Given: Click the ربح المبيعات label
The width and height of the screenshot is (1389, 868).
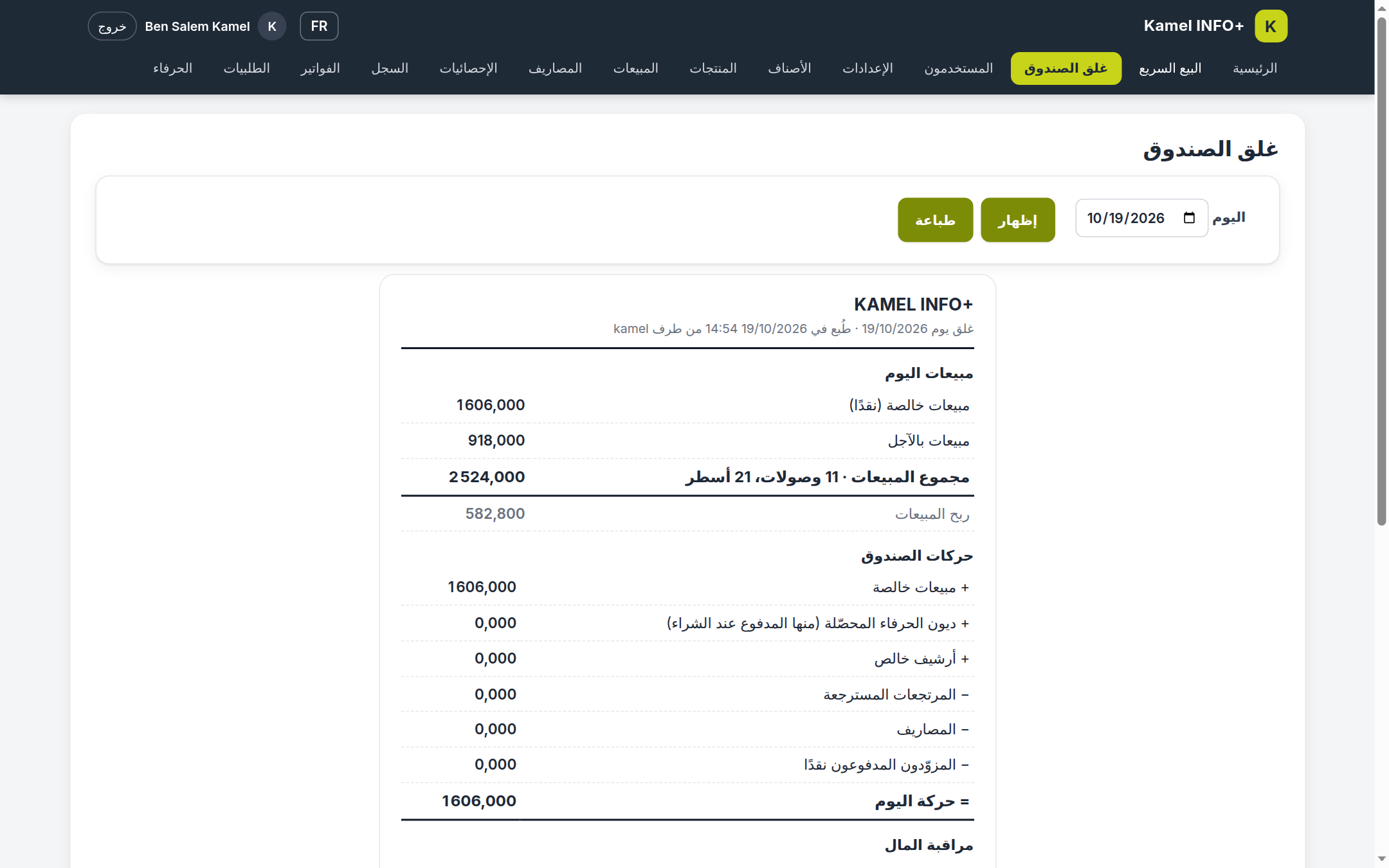Looking at the screenshot, I should point(932,514).
